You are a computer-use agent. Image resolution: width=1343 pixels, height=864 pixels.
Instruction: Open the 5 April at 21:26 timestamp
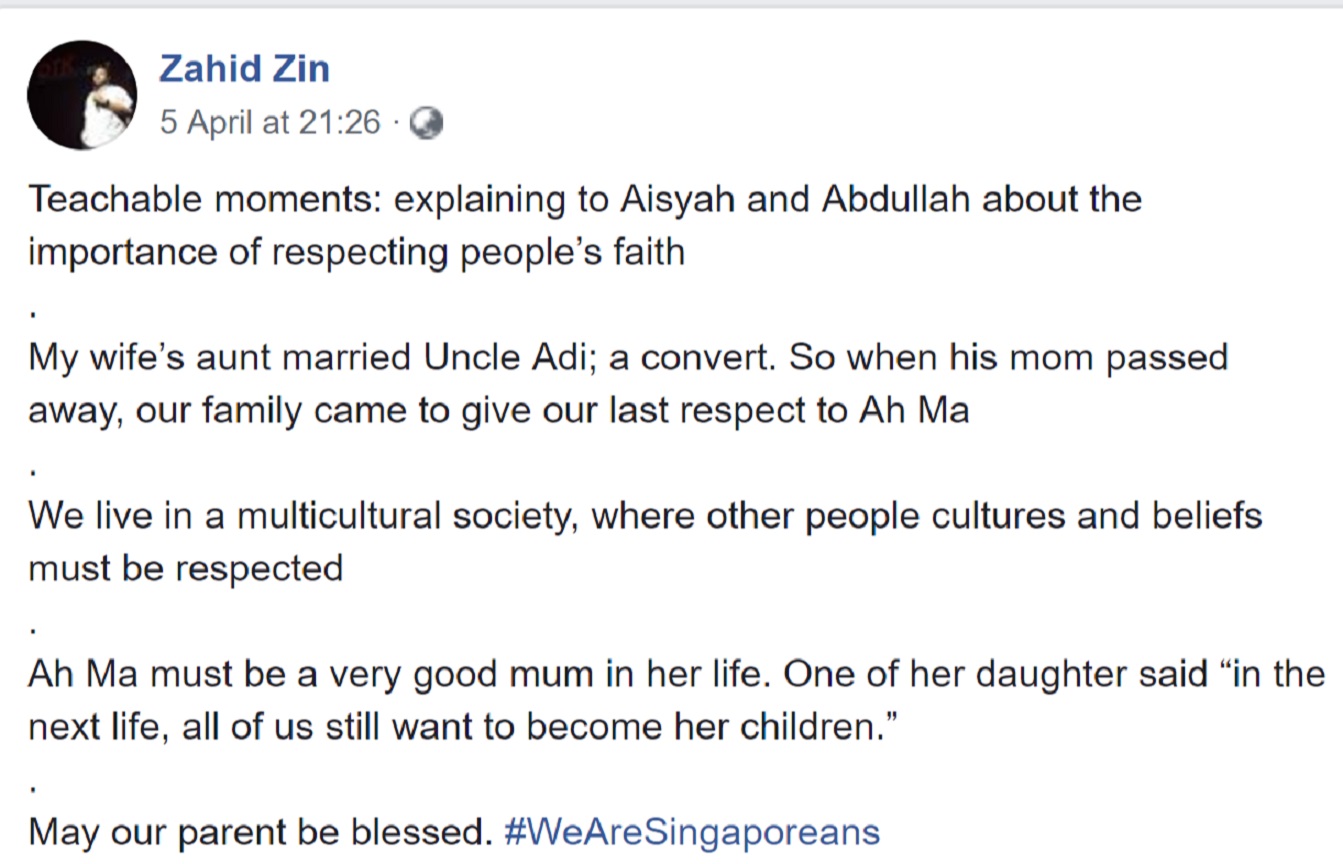pos(270,122)
